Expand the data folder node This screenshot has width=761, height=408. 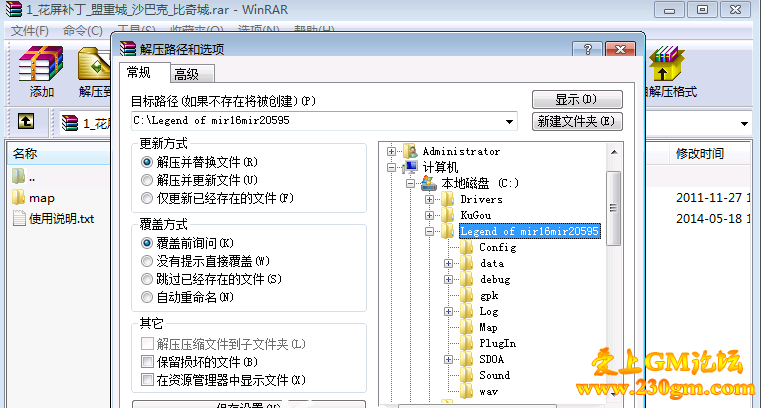tap(448, 263)
